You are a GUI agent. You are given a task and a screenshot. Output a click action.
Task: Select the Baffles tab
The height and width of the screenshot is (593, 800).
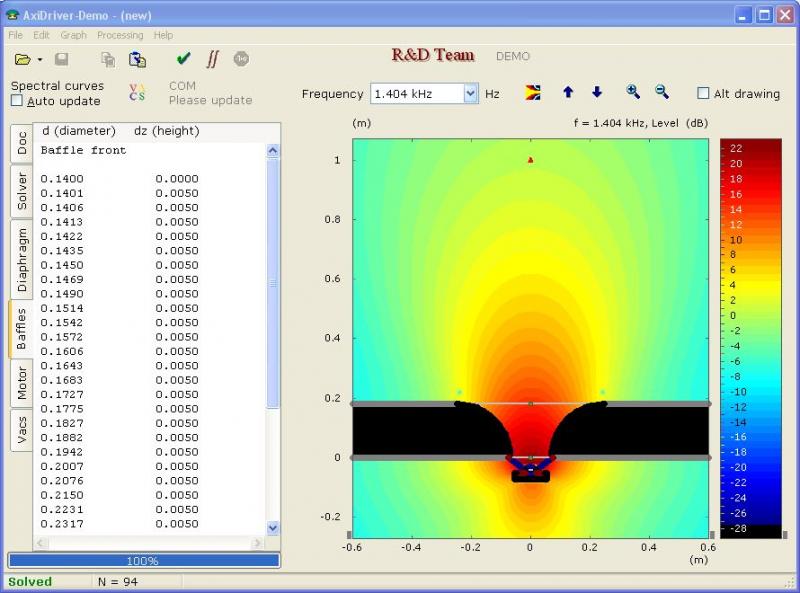click(20, 329)
